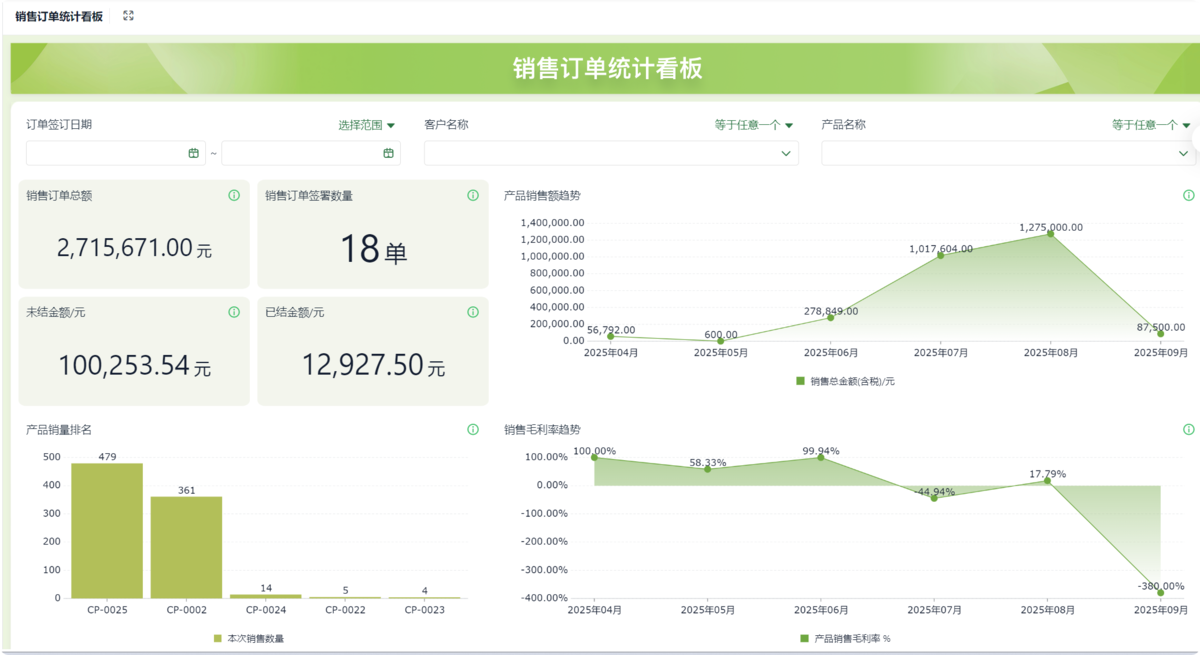The image size is (1200, 655).
Task: Click the 1,017,604.00 data point for 2025年07月
Action: (940, 255)
